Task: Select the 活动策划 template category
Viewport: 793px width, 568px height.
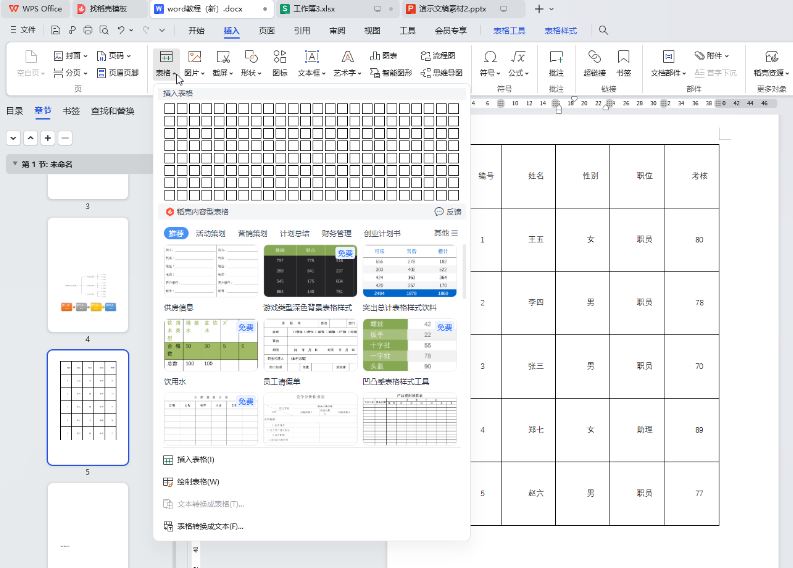Action: 210,233
